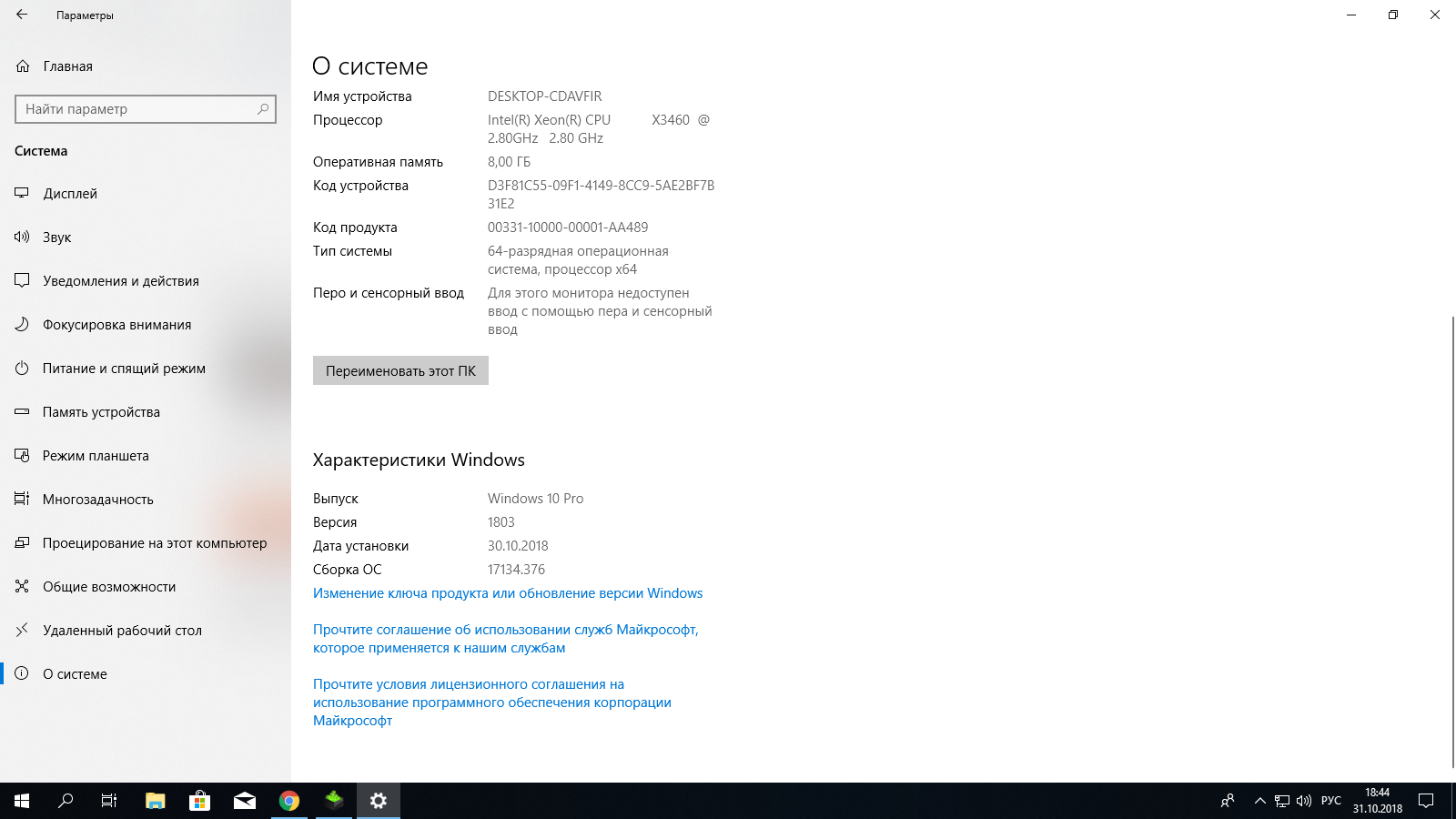Launch Google Chrome from taskbar

tap(289, 801)
